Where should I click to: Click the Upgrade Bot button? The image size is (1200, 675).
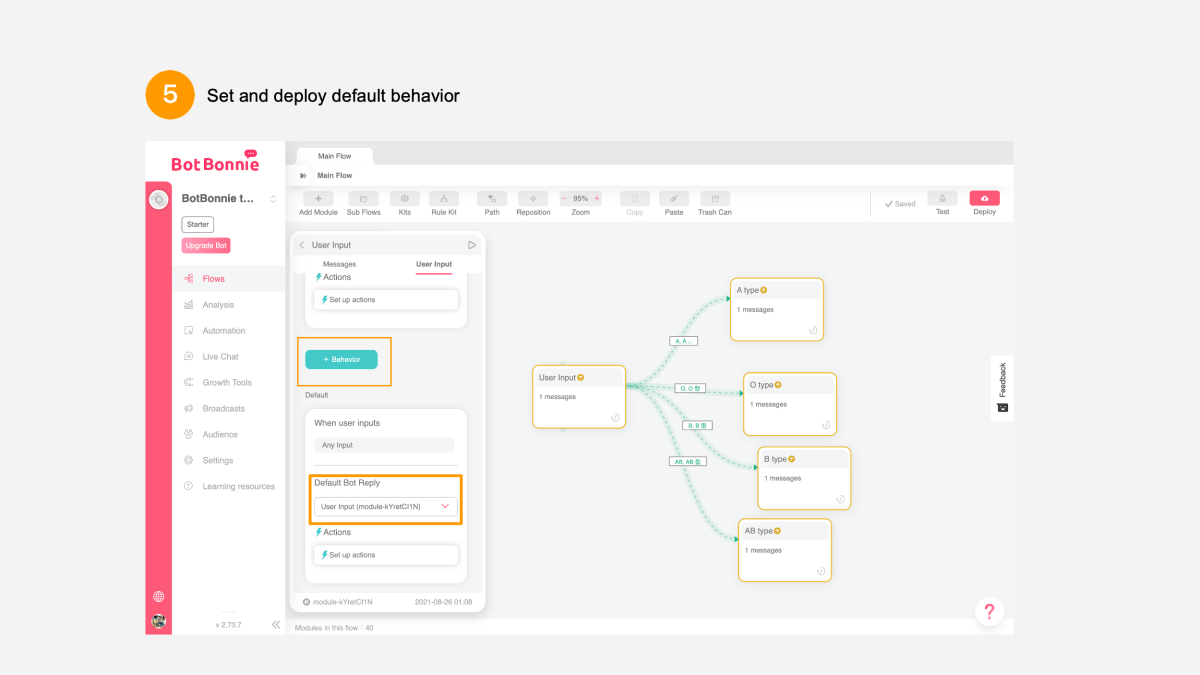click(x=206, y=245)
